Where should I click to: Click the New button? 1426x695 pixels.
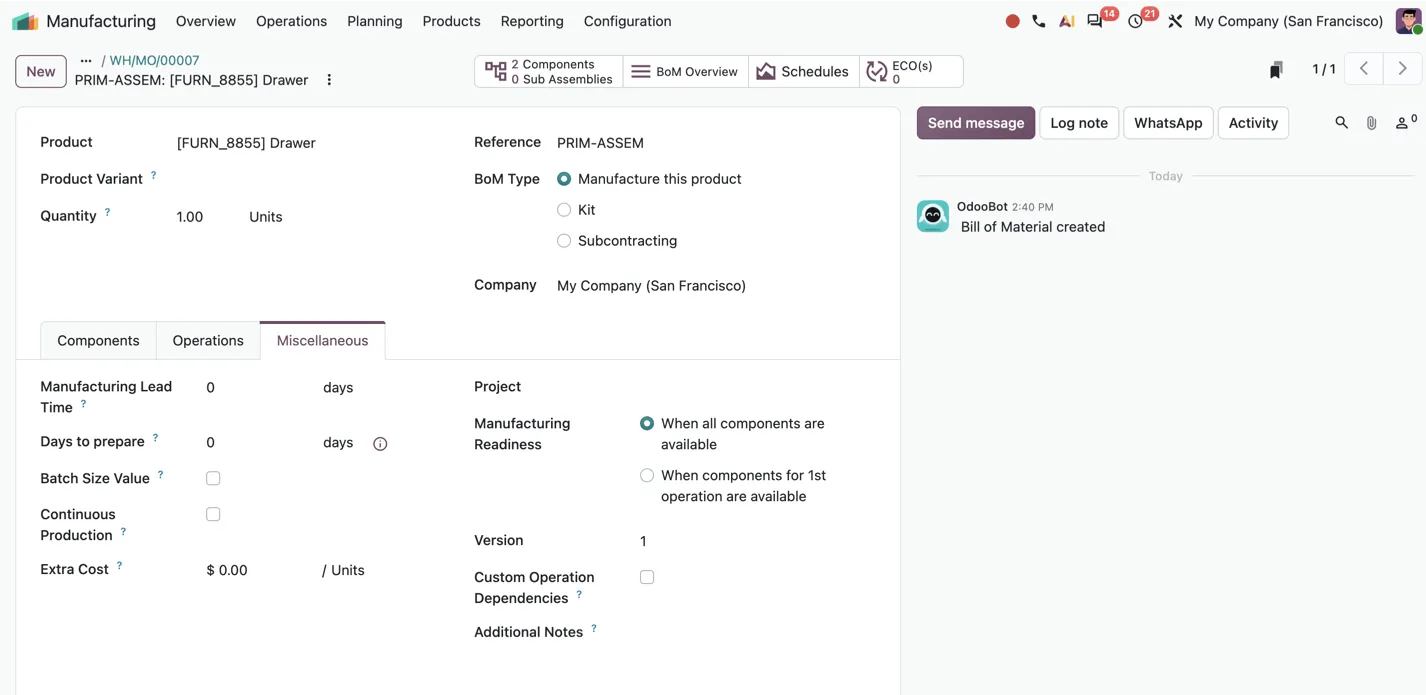pyautogui.click(x=41, y=71)
